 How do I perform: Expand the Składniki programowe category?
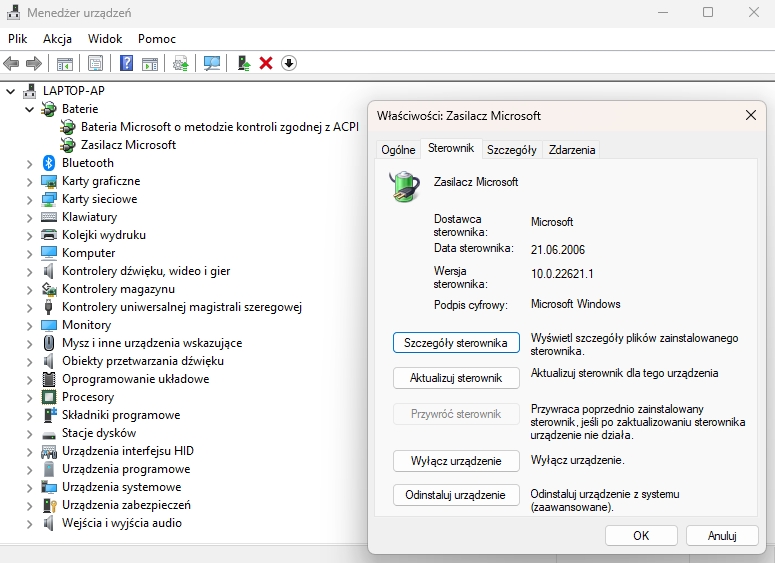[x=30, y=416]
